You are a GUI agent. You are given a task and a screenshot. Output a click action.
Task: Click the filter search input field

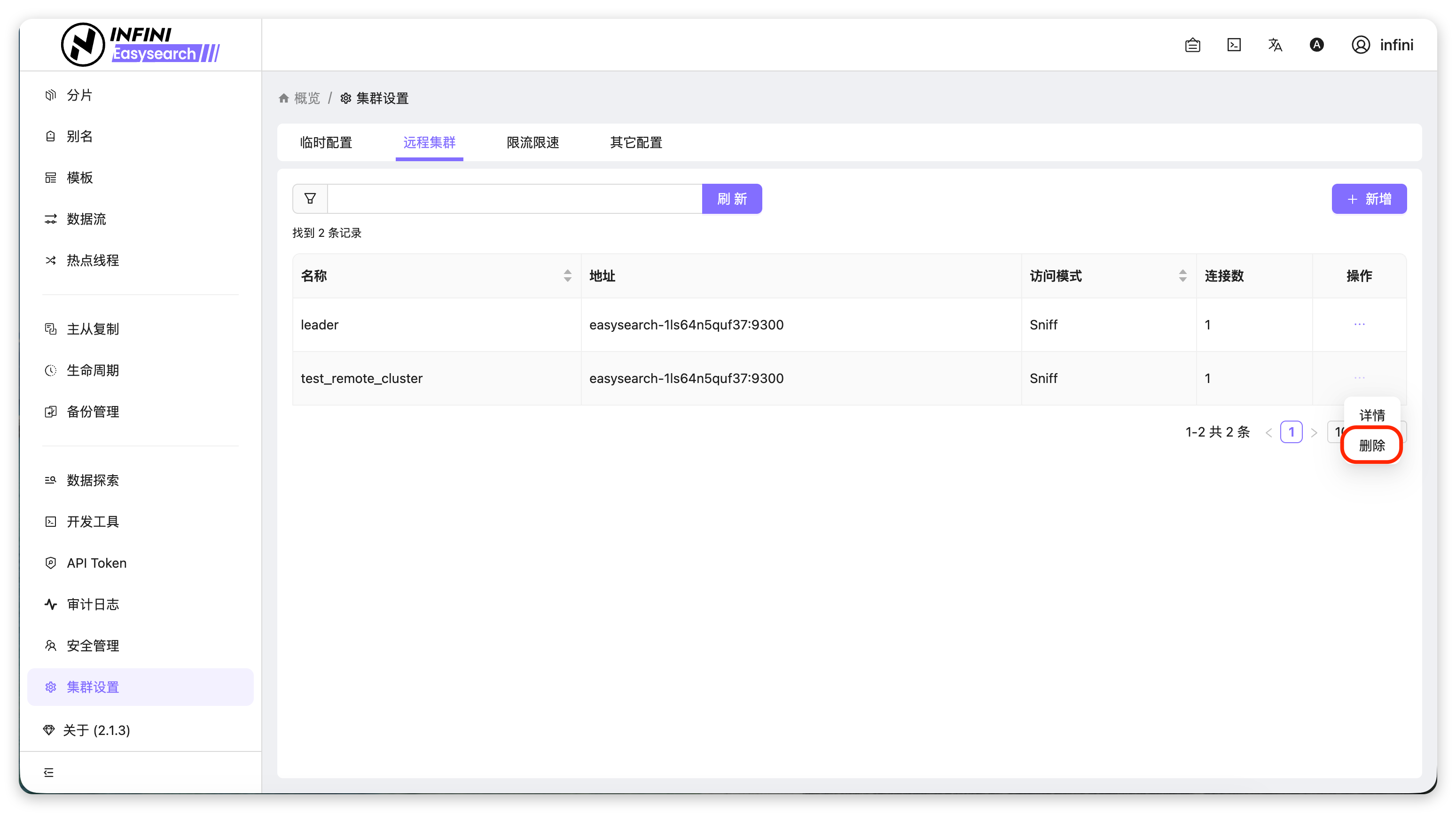[514, 199]
